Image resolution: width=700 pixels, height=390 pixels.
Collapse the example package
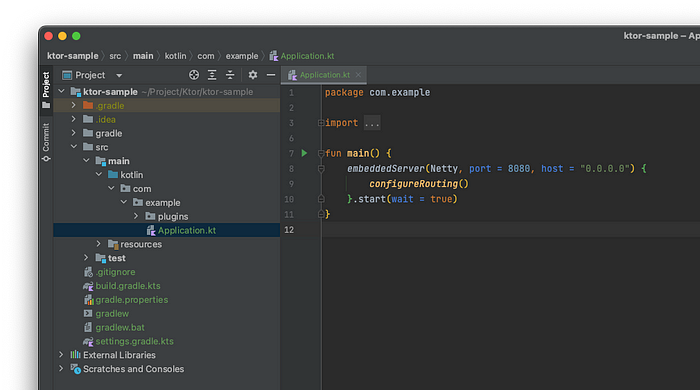(124, 202)
